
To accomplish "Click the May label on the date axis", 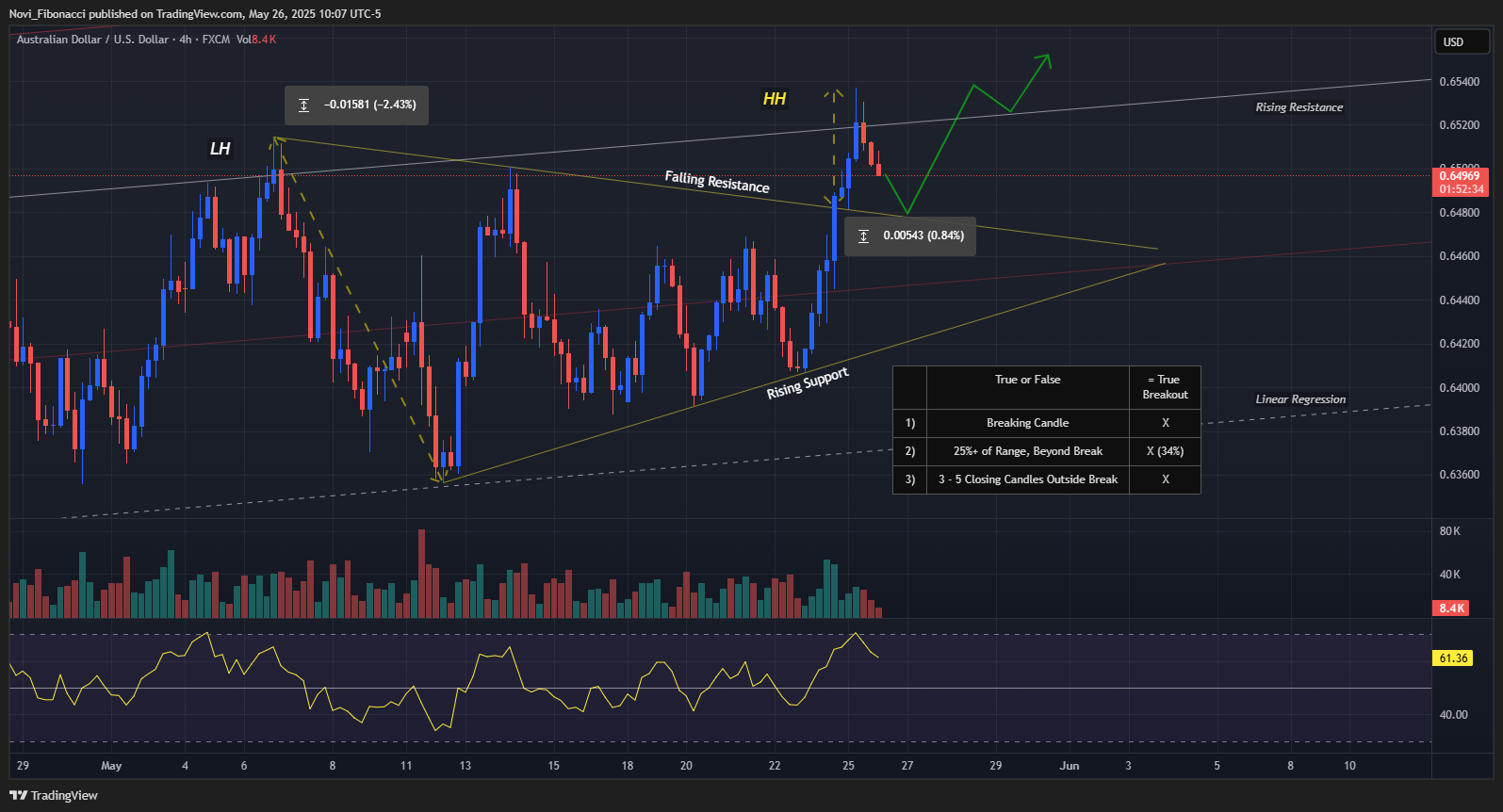I will tap(111, 766).
